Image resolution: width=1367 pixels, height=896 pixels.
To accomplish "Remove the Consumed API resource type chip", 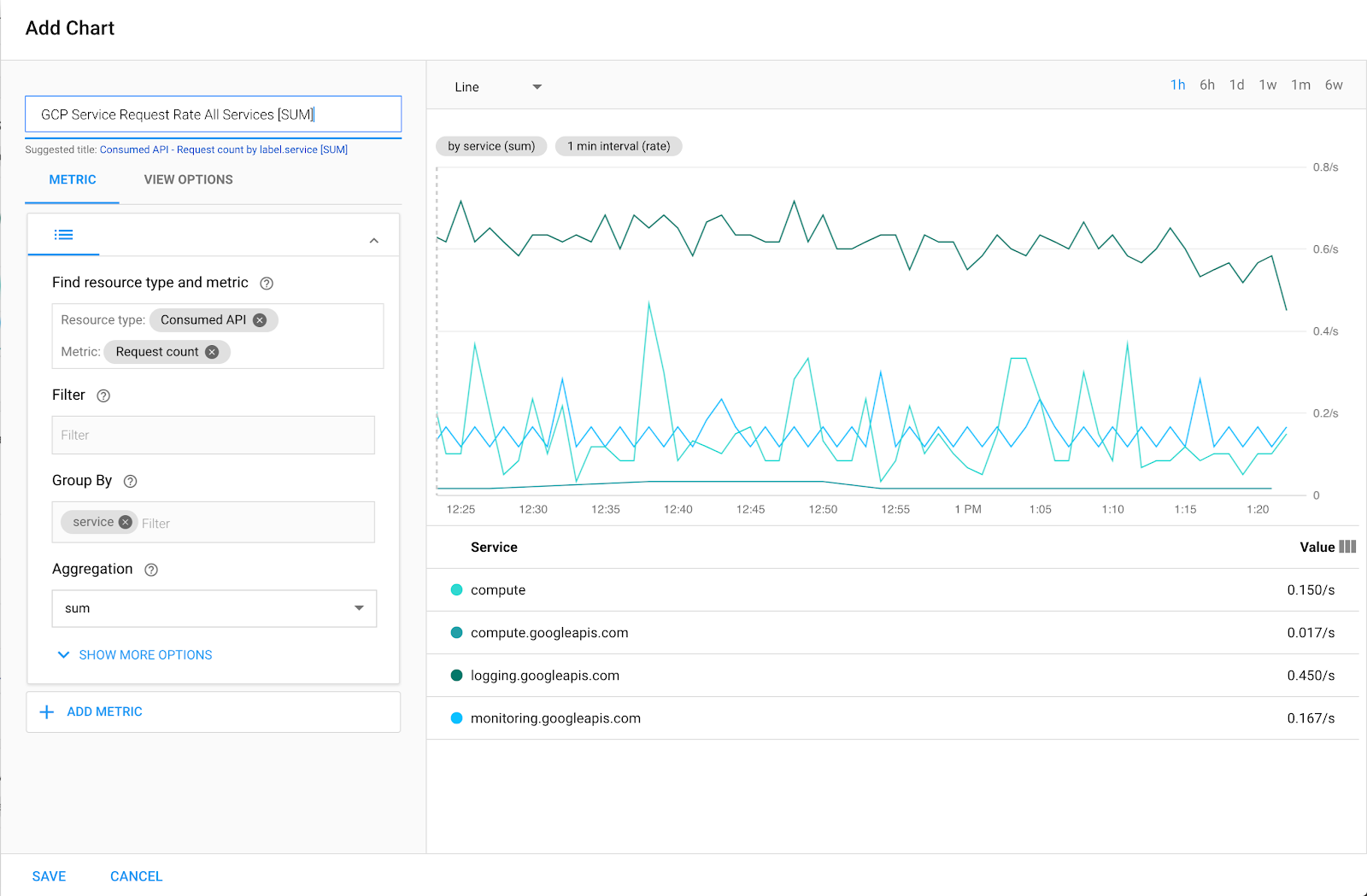I will pos(260,320).
